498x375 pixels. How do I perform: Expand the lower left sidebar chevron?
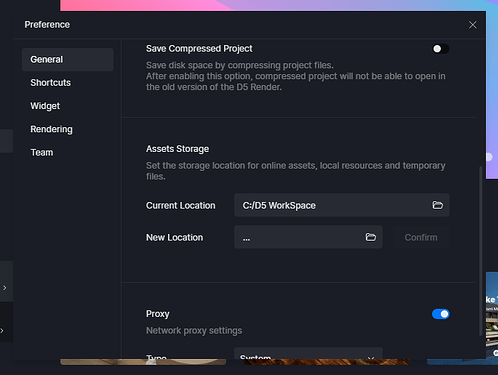click(x=2, y=331)
